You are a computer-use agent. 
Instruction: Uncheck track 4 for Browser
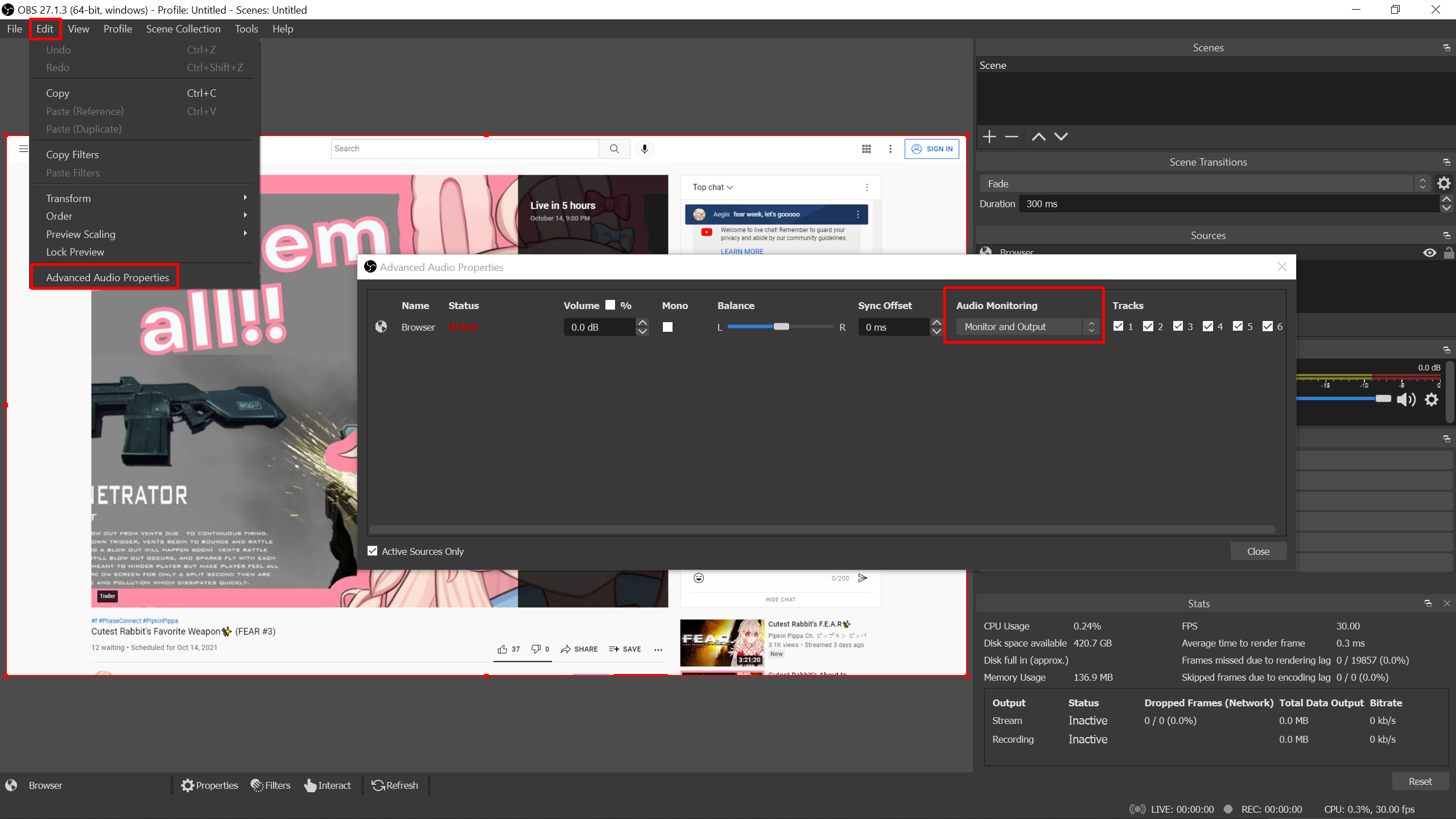(x=1208, y=326)
